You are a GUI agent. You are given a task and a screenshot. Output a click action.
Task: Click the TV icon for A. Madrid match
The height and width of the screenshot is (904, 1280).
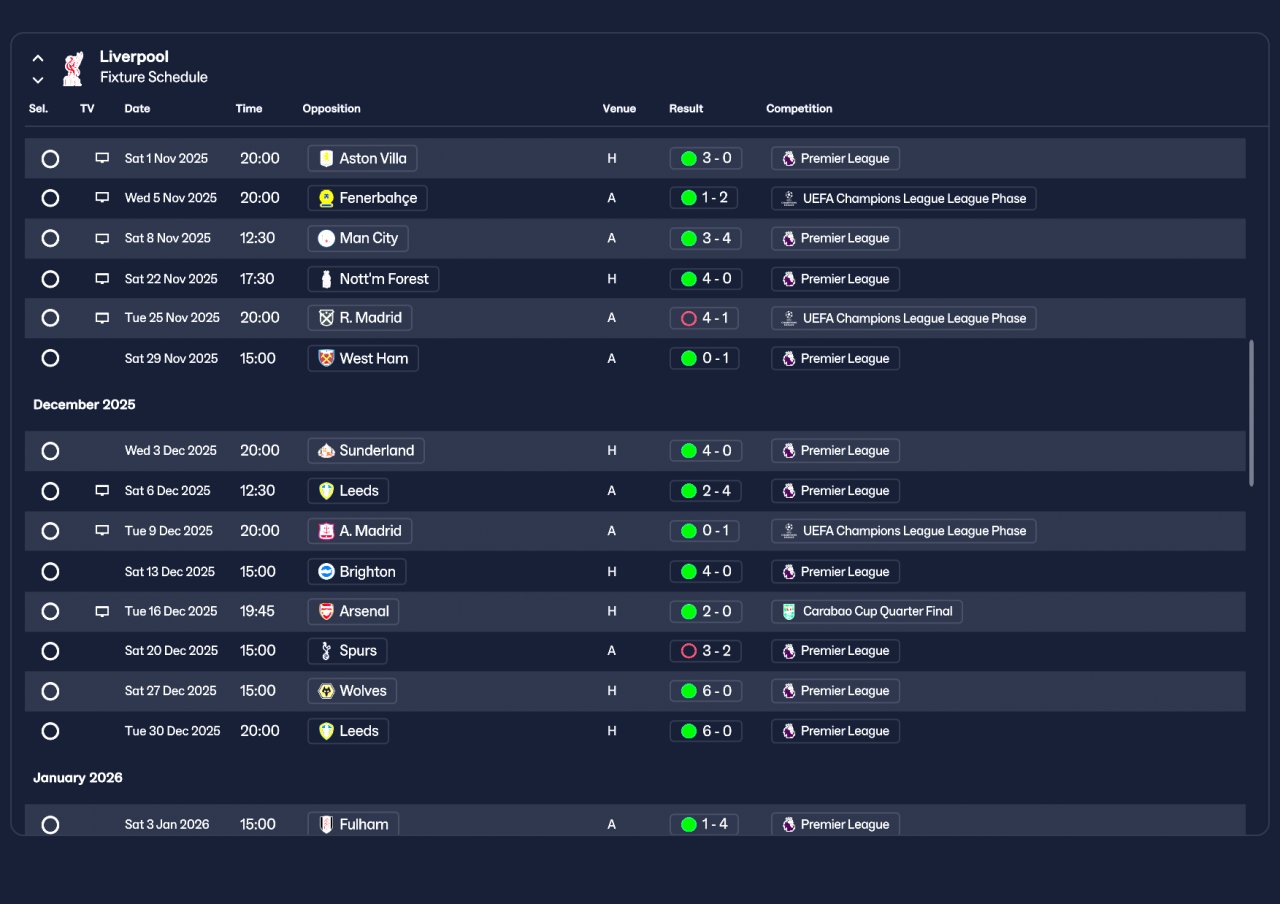coord(102,531)
